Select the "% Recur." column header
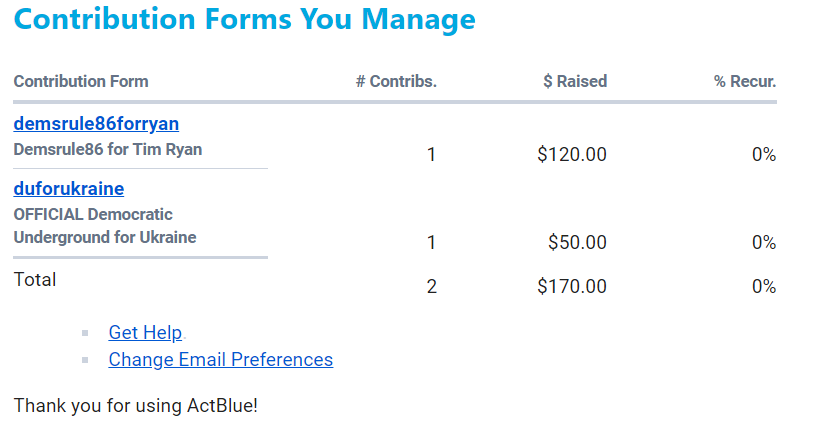The height and width of the screenshot is (425, 814). click(x=745, y=82)
